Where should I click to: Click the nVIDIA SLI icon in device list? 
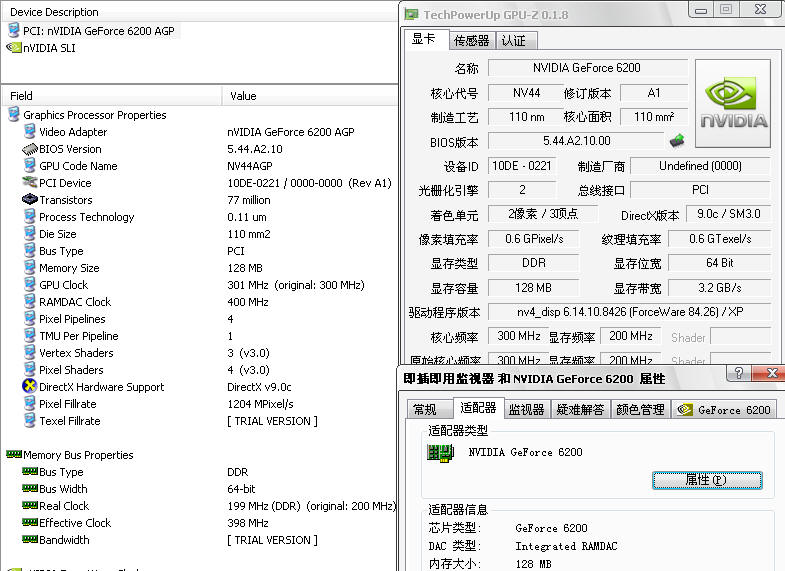pos(14,48)
